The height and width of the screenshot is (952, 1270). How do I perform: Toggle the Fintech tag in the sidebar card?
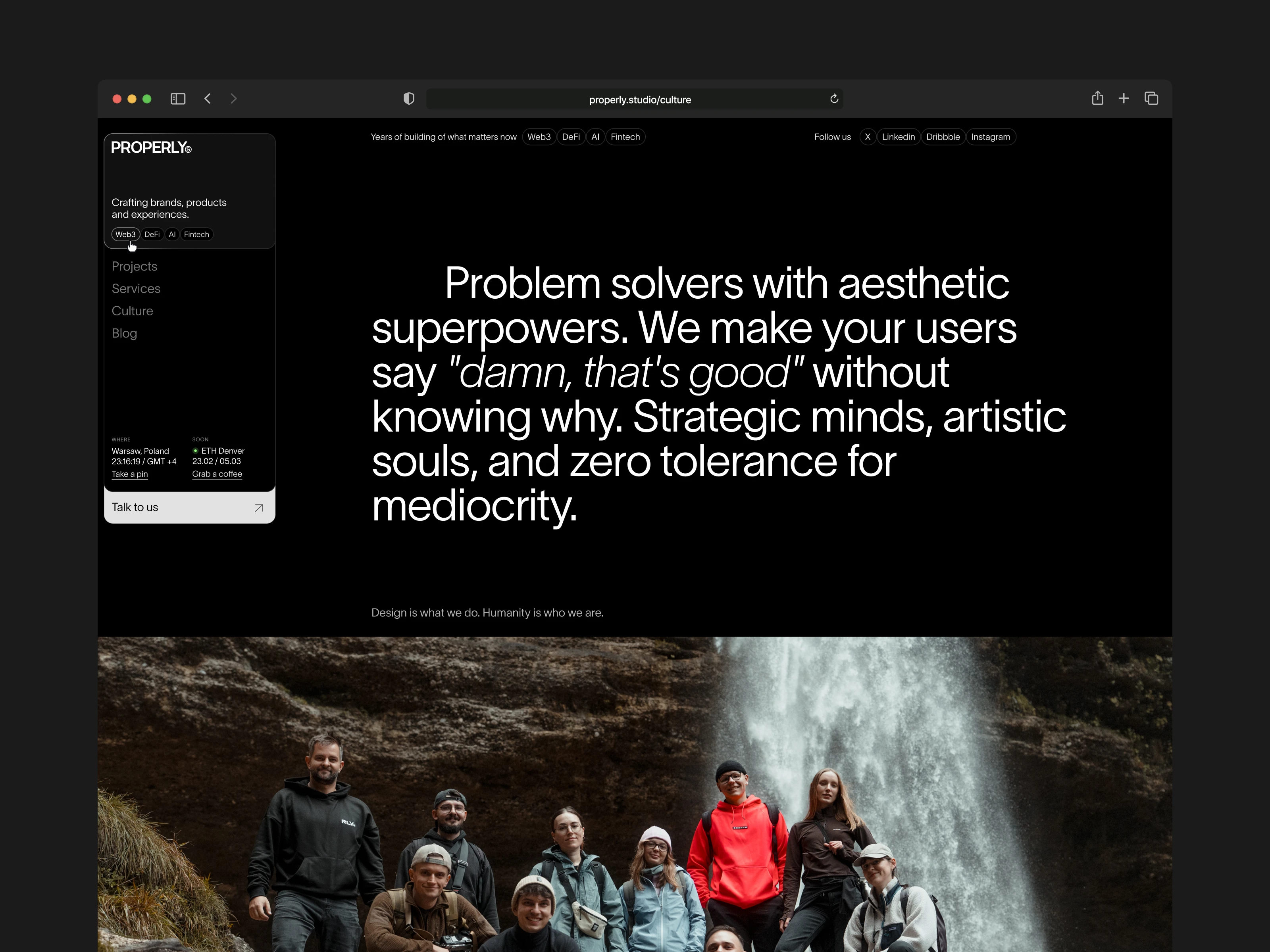coord(196,234)
